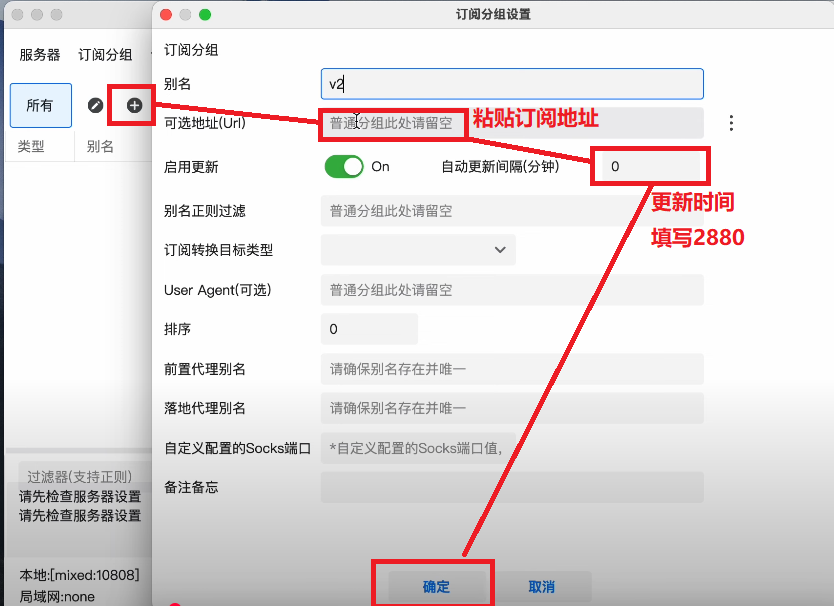Open the 订阅分组 menu
This screenshot has width=834, height=606.
coord(105,55)
